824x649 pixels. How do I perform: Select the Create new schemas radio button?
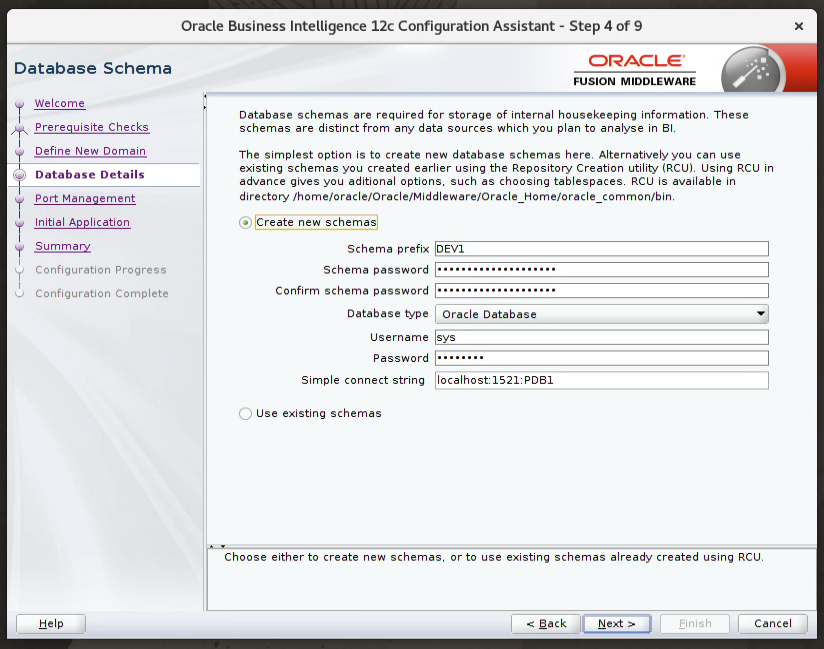245,223
